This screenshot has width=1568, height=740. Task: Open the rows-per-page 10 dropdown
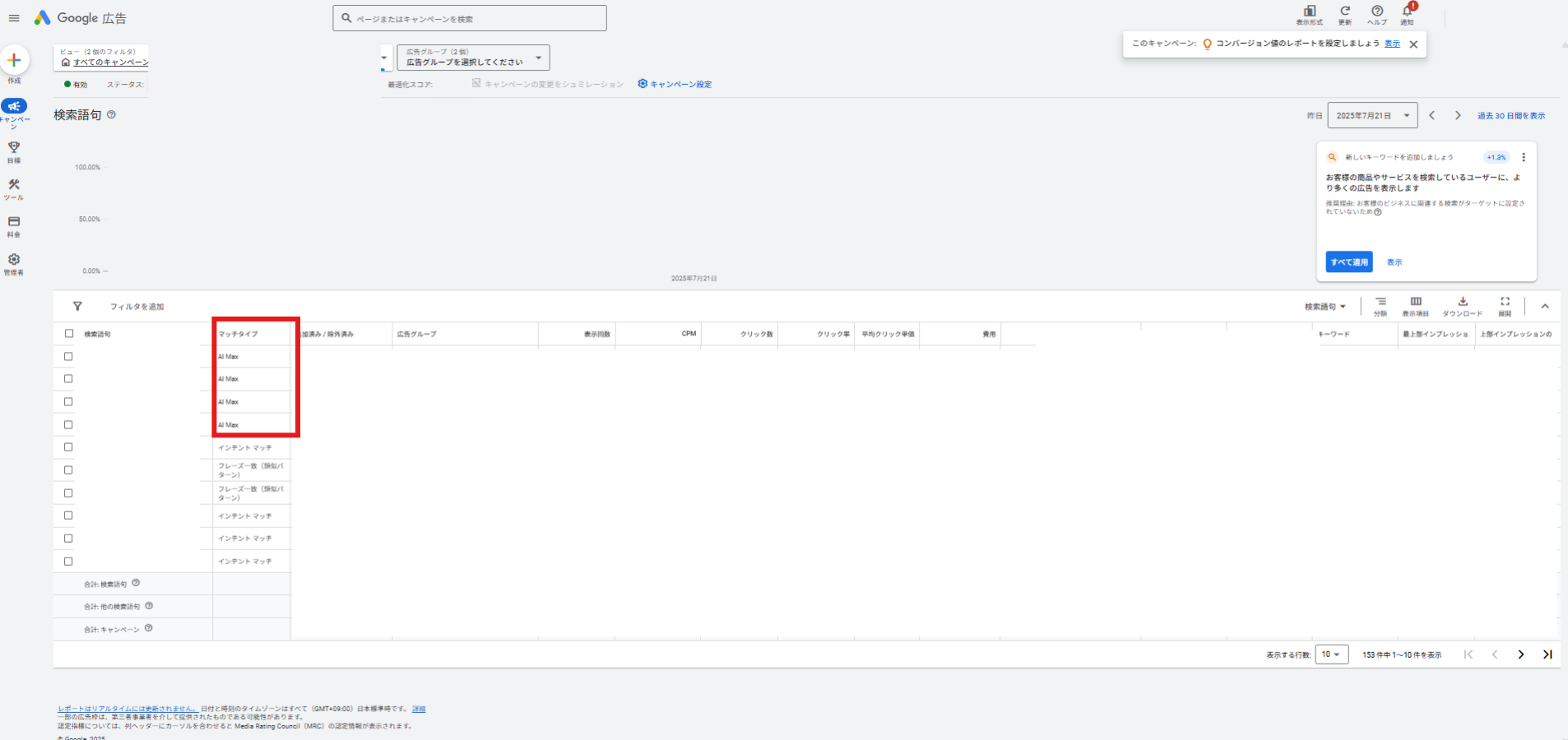pyautogui.click(x=1331, y=654)
